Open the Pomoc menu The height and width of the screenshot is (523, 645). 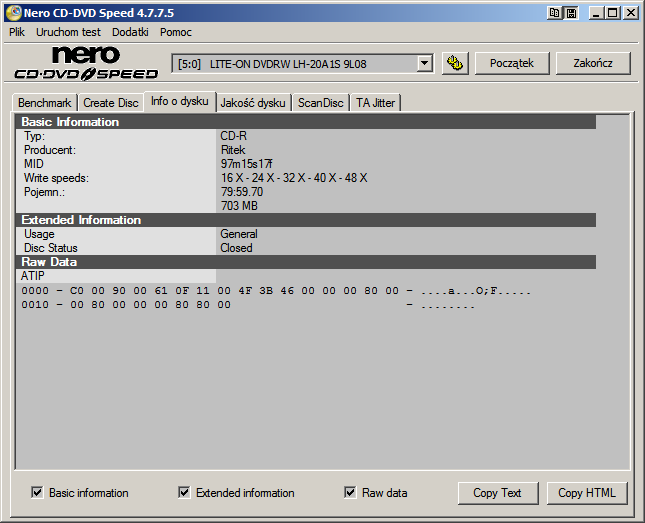[176, 32]
